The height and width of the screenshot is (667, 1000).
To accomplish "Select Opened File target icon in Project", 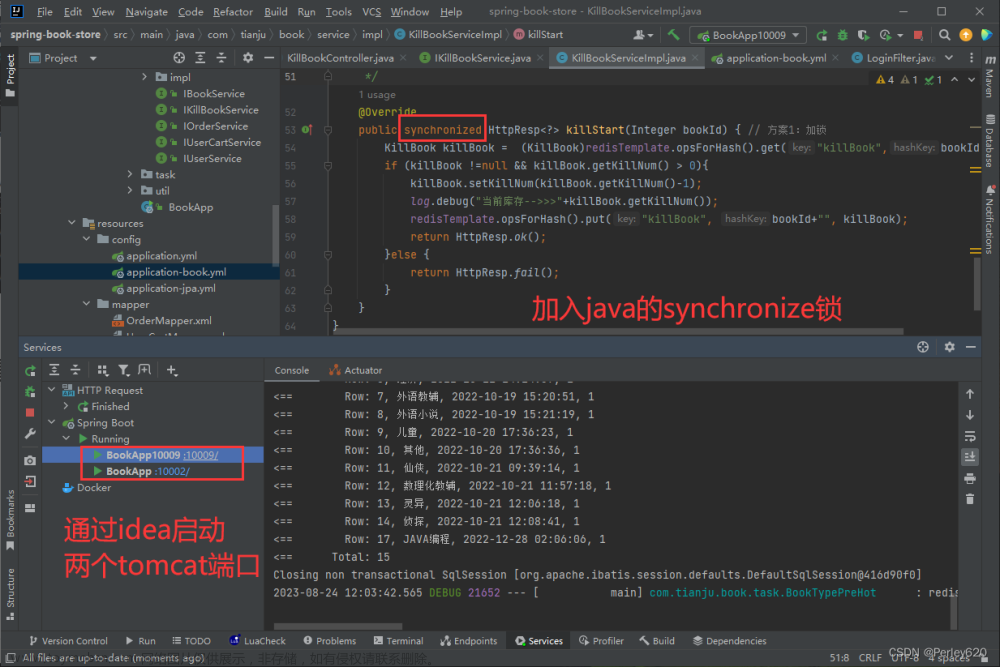I will tap(179, 58).
